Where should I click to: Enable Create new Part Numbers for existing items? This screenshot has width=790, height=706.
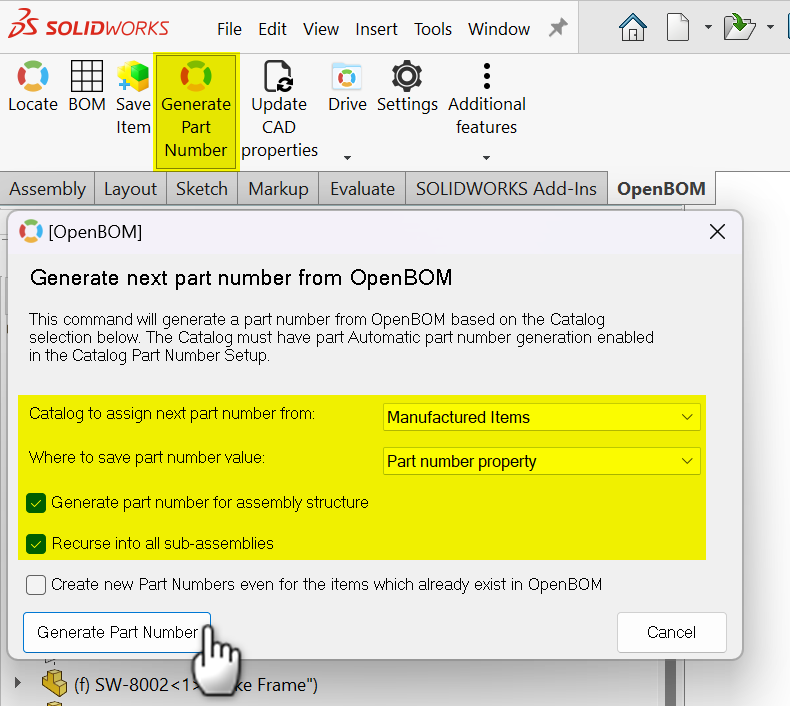[37, 585]
